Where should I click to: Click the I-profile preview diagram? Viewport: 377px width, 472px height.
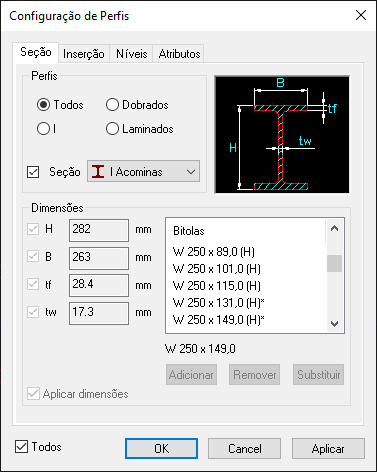(x=282, y=134)
